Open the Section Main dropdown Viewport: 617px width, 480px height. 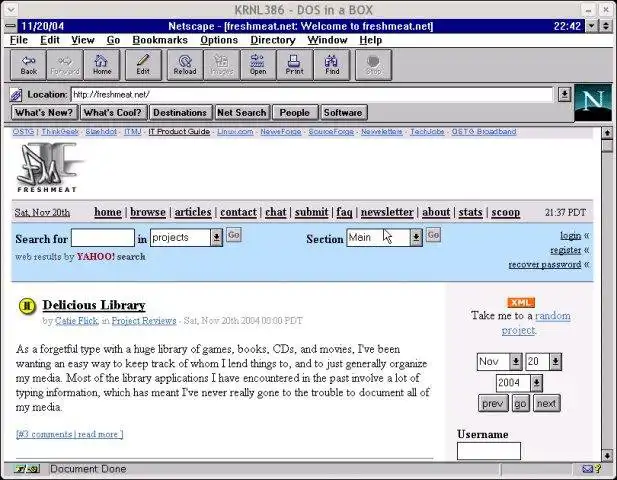416,237
